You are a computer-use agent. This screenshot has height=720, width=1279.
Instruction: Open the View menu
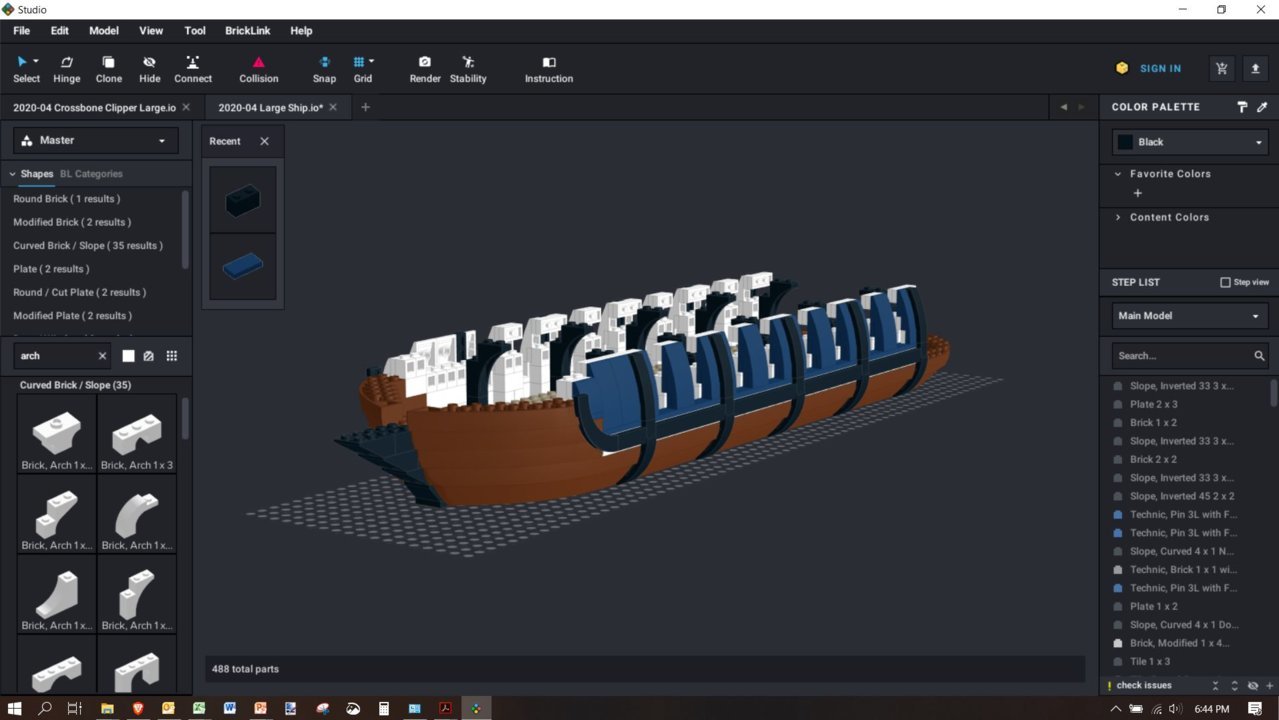151,31
